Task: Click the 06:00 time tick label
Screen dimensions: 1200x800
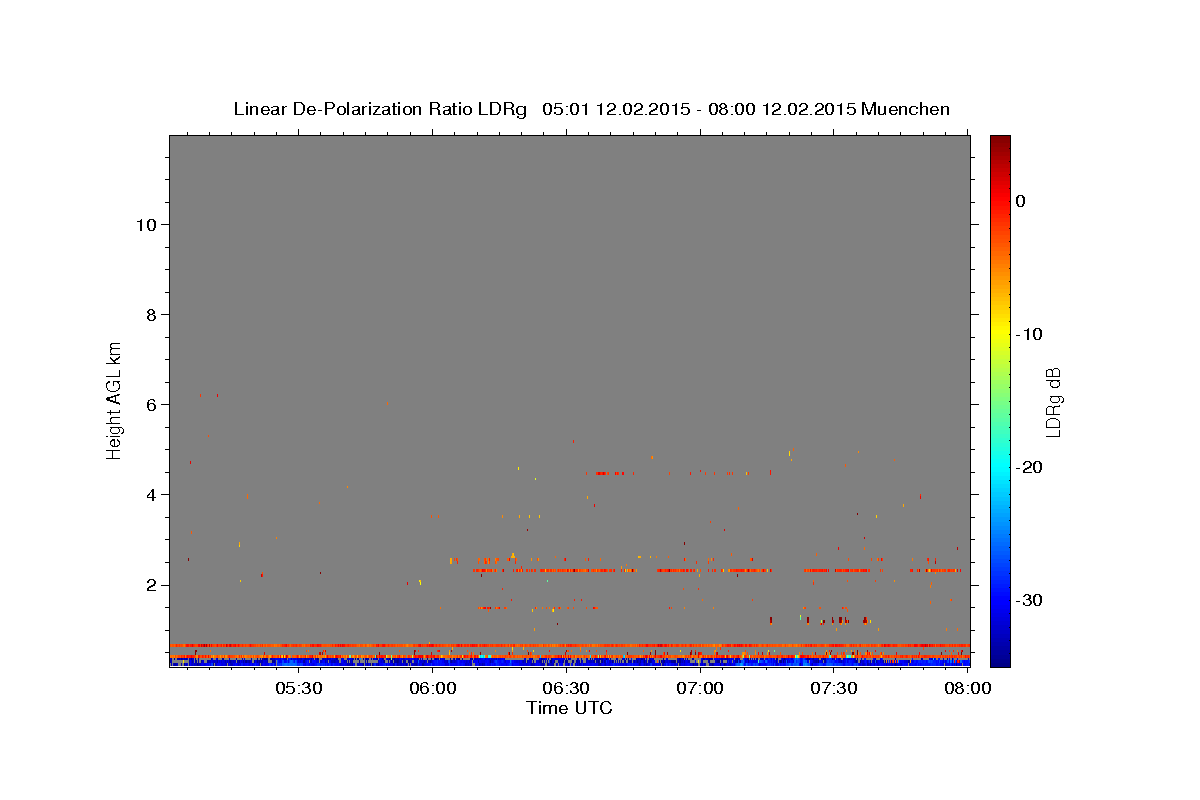Action: (x=432, y=689)
